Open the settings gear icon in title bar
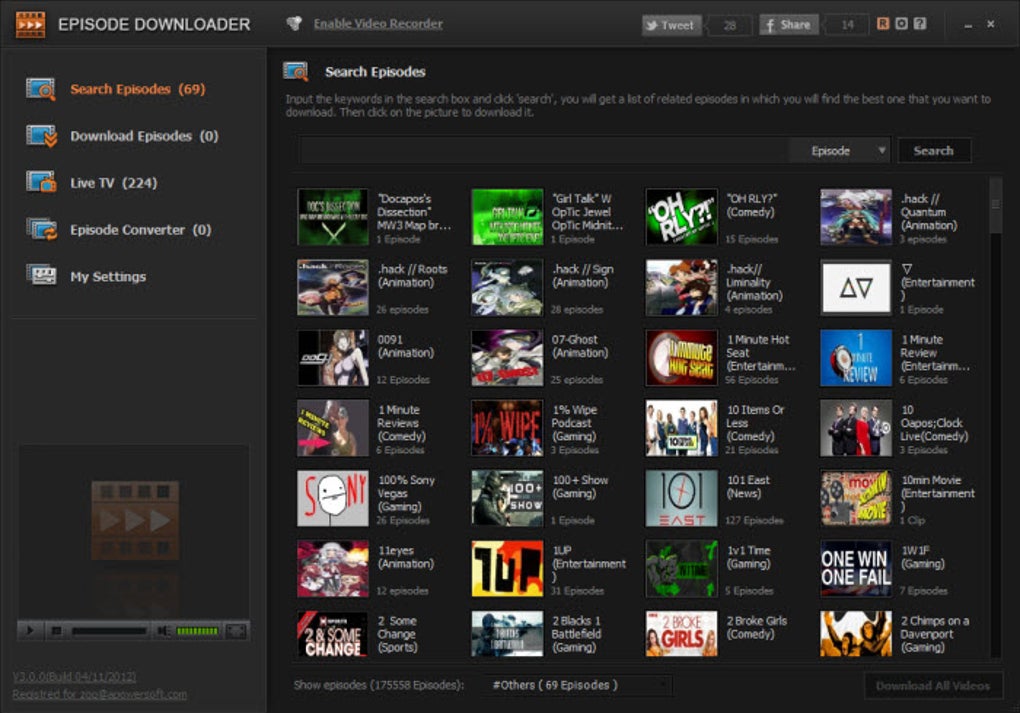Screen dimensions: 1020x713 click(901, 24)
